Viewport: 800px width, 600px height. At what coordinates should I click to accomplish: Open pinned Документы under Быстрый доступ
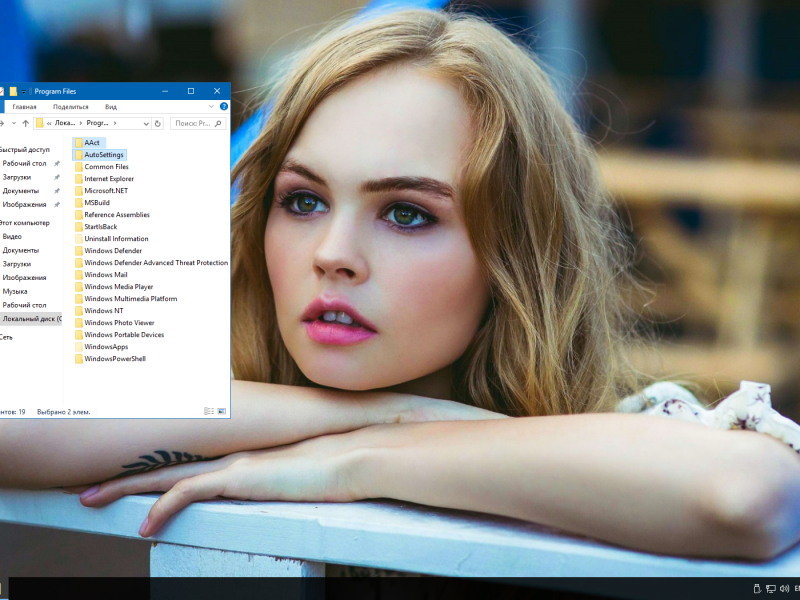(20, 191)
